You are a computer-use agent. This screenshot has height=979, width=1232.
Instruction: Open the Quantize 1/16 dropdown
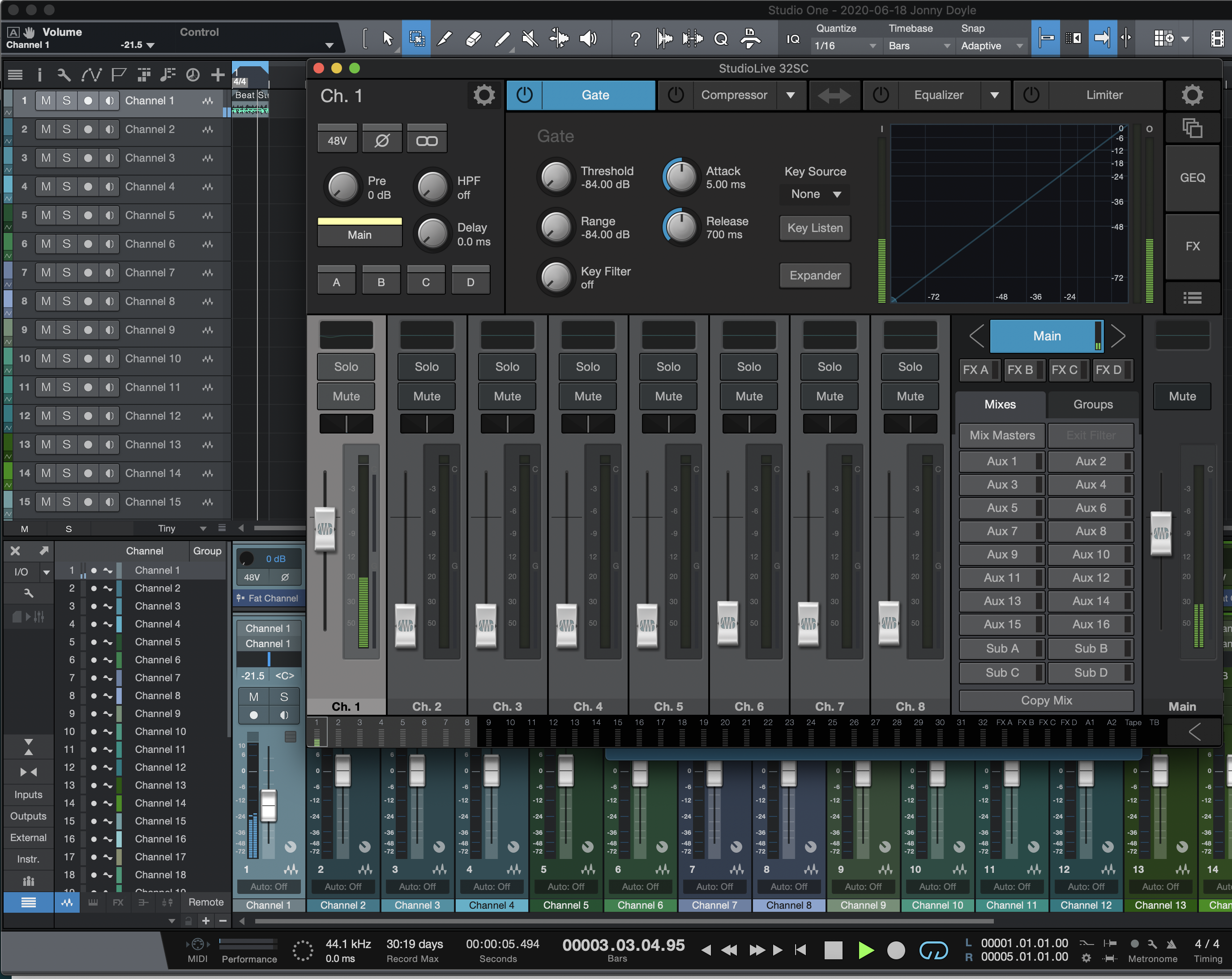tap(845, 46)
